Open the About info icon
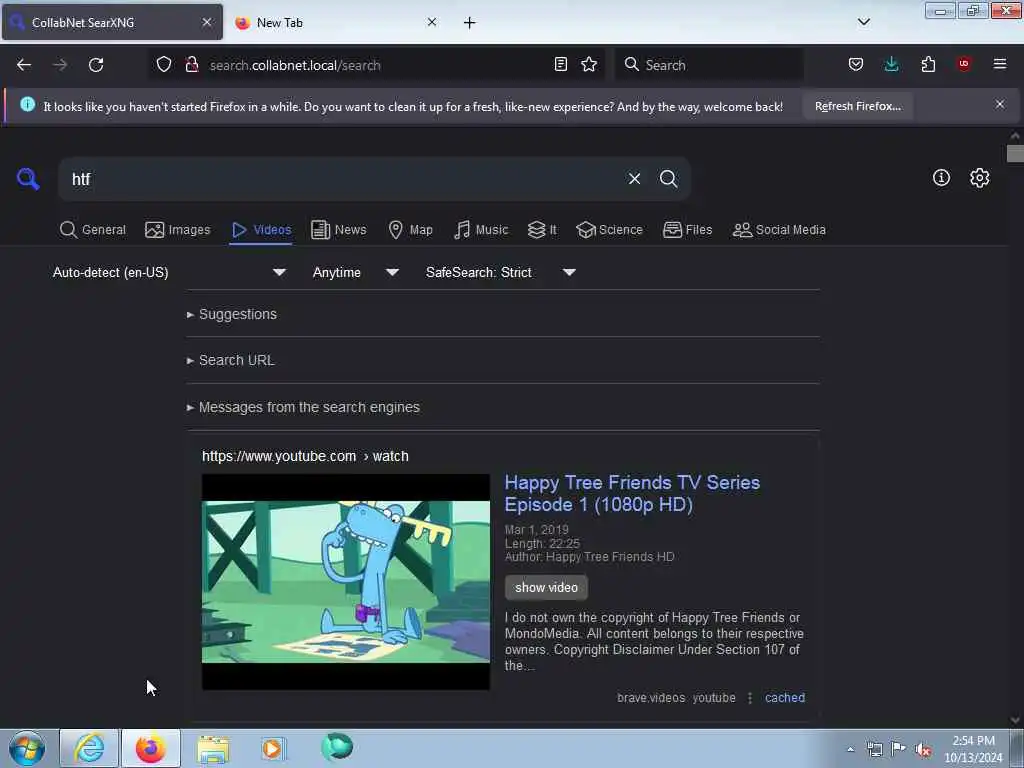The width and height of the screenshot is (1024, 768). 941,178
